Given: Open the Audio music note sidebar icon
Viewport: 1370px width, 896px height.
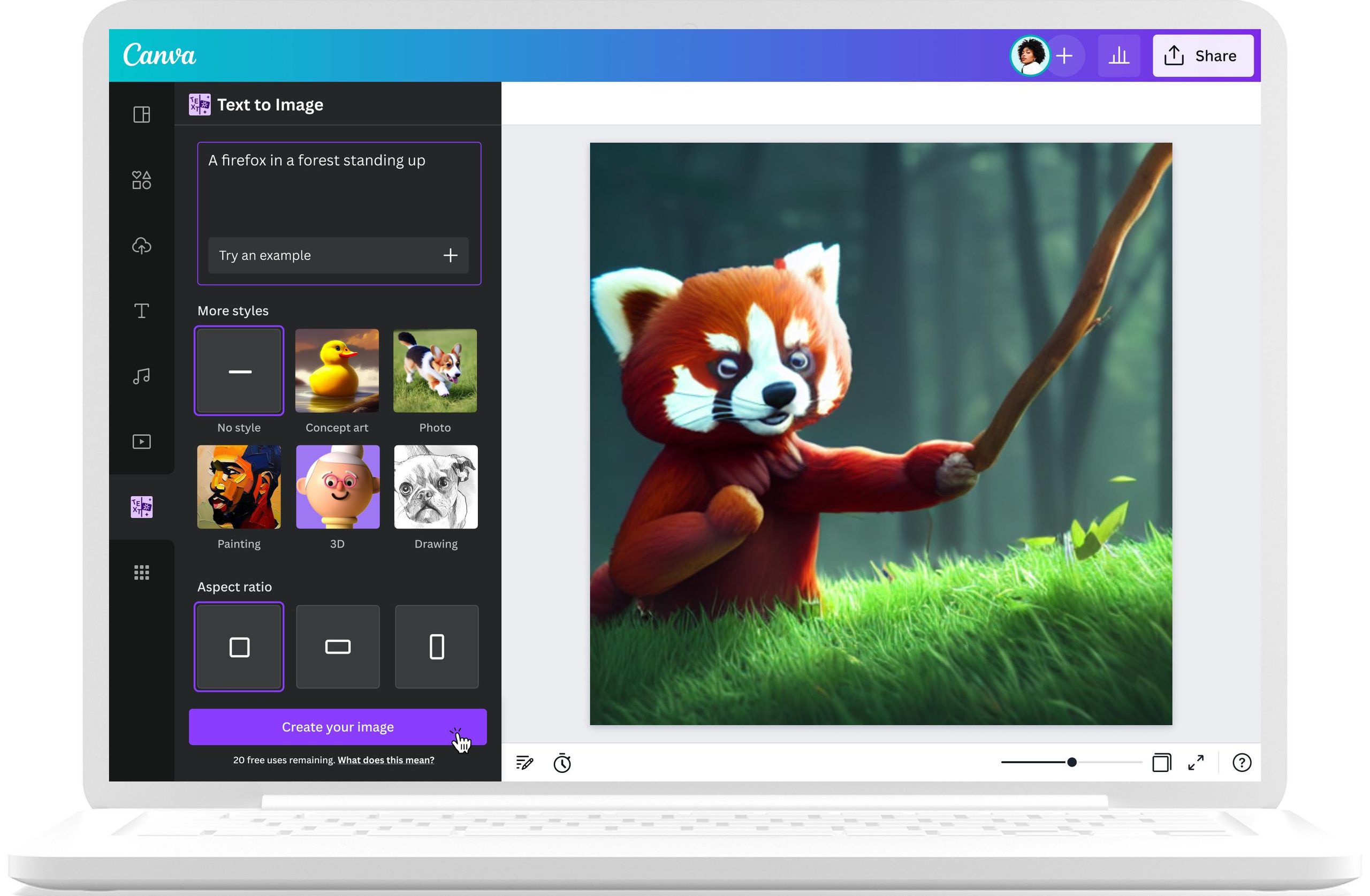Looking at the screenshot, I should tap(142, 377).
